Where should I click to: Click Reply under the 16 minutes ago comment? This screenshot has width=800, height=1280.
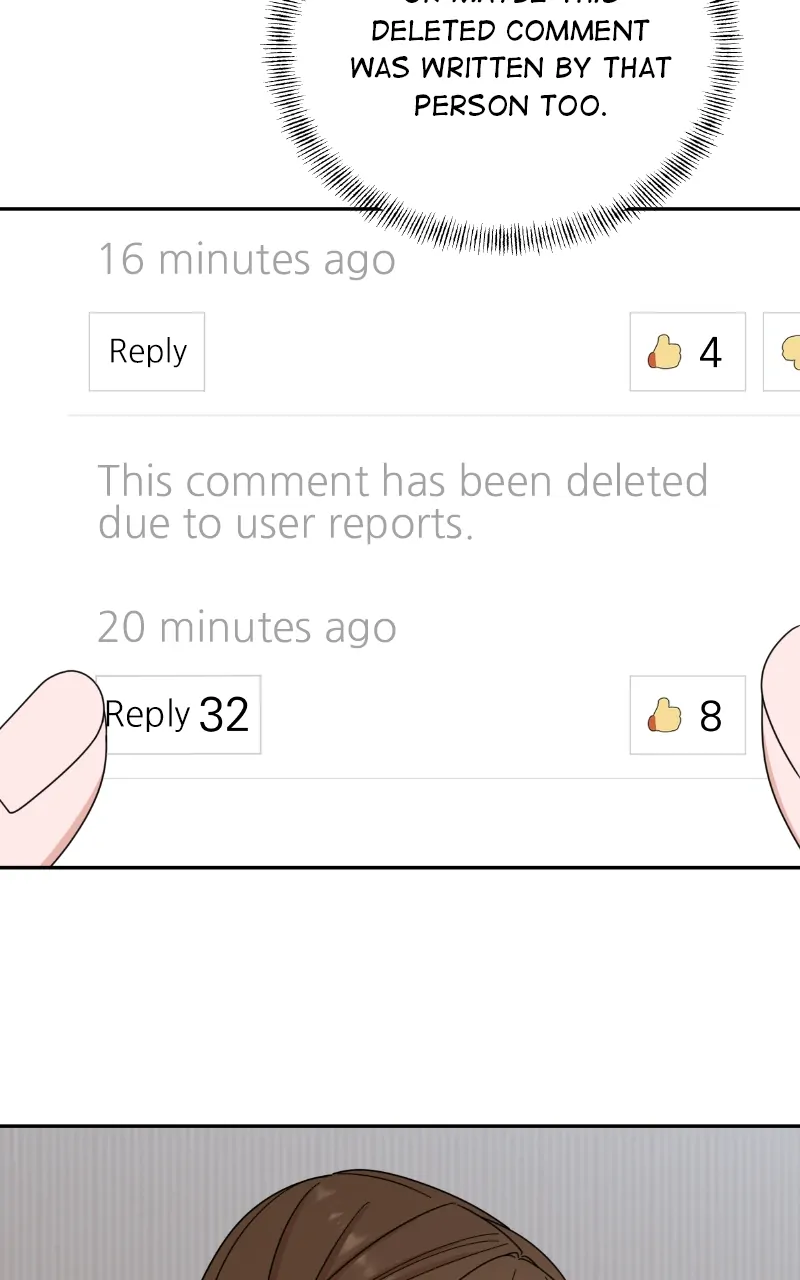pos(147,351)
